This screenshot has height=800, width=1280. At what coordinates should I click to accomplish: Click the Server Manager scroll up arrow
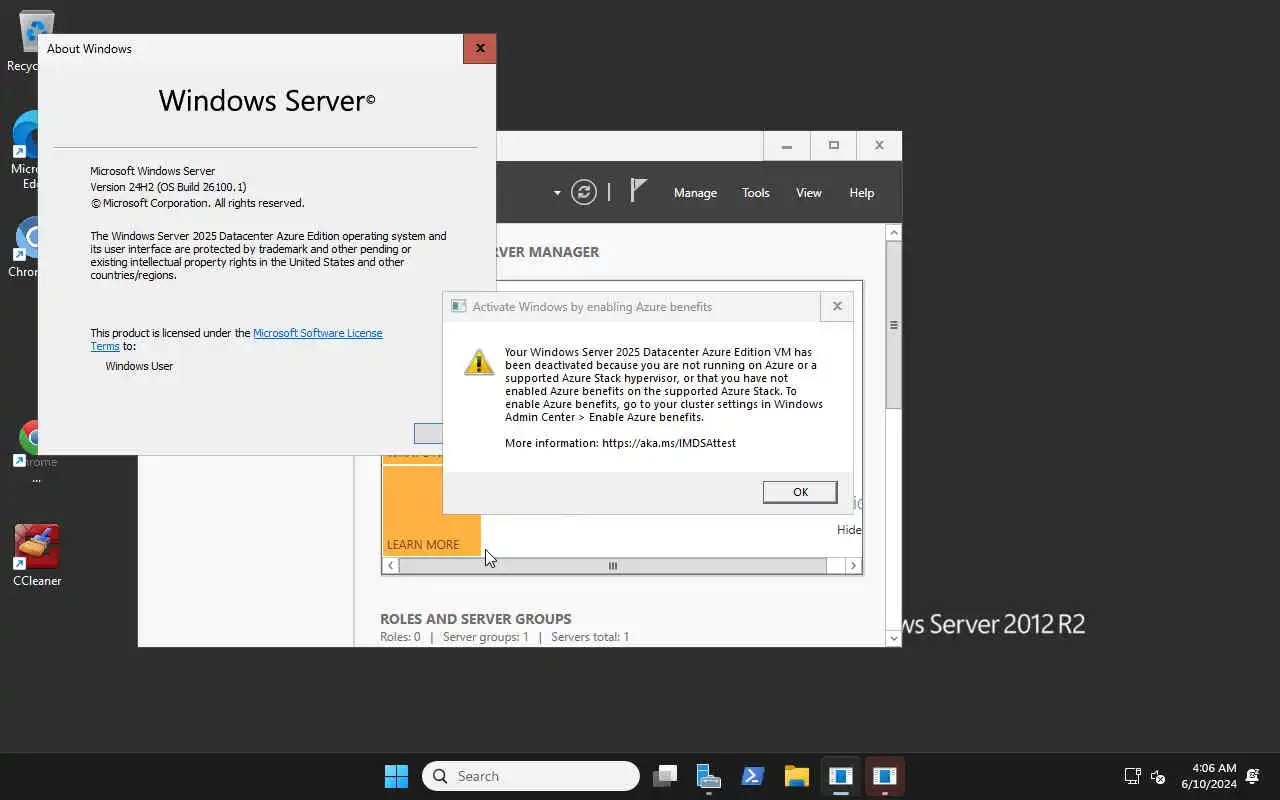(894, 233)
